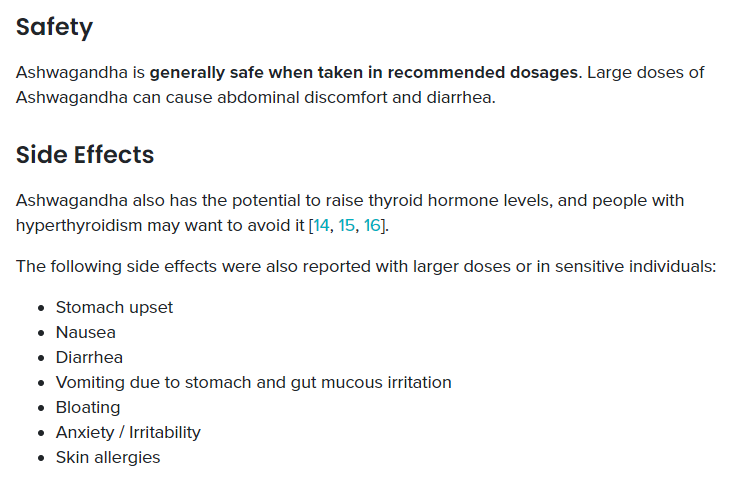Click the thyroid hormone levels sentence
The image size is (745, 491).
350,213
